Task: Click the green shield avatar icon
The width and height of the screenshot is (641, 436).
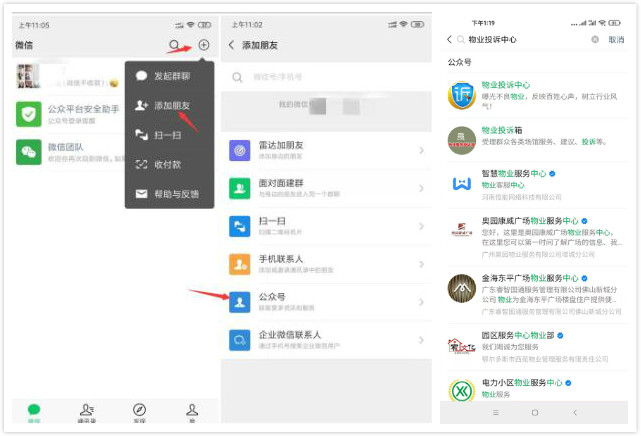Action: point(29,114)
